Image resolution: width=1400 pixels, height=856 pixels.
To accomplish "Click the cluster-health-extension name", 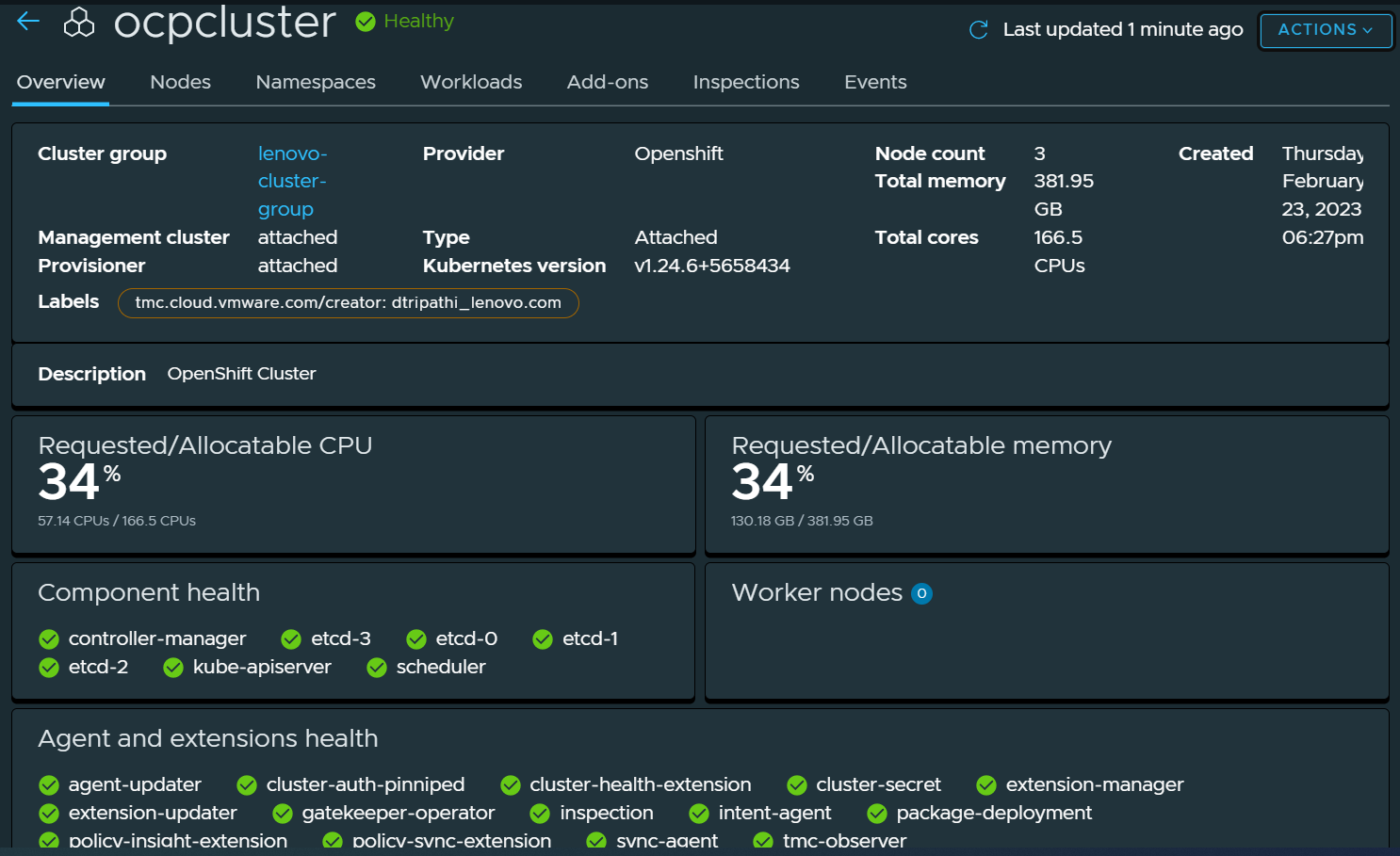I will [641, 784].
